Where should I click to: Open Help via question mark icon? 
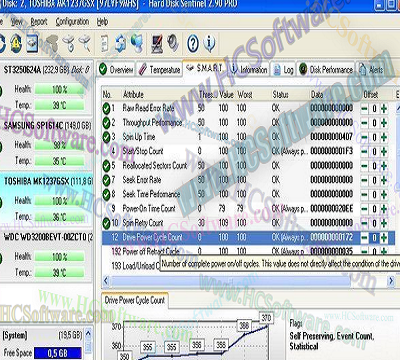(x=193, y=43)
